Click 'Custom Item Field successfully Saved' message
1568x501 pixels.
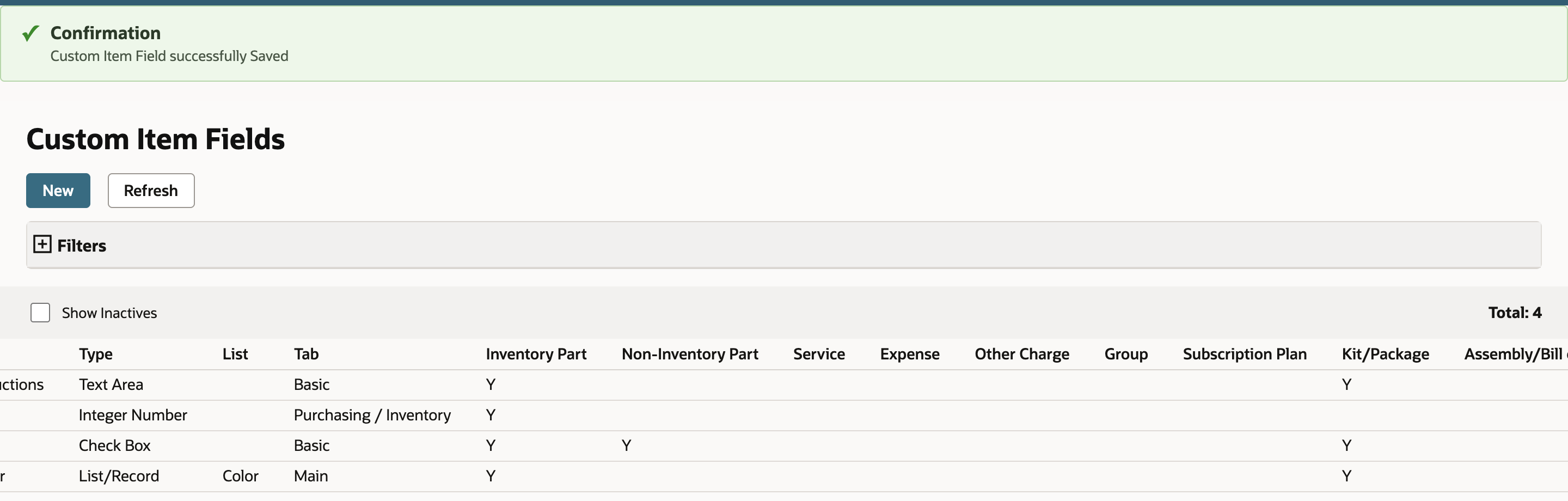[x=169, y=56]
